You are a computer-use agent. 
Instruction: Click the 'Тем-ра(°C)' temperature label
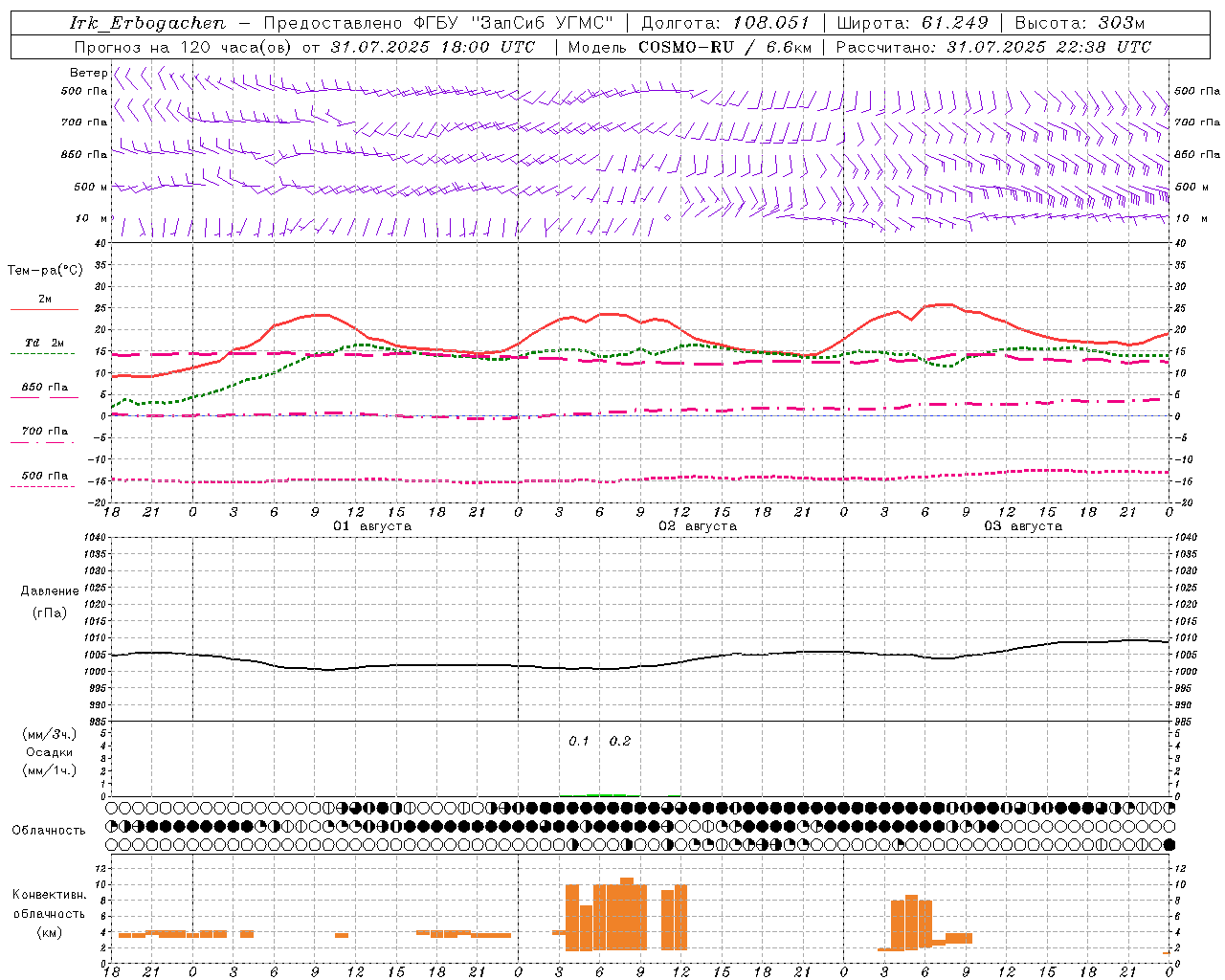(45, 271)
